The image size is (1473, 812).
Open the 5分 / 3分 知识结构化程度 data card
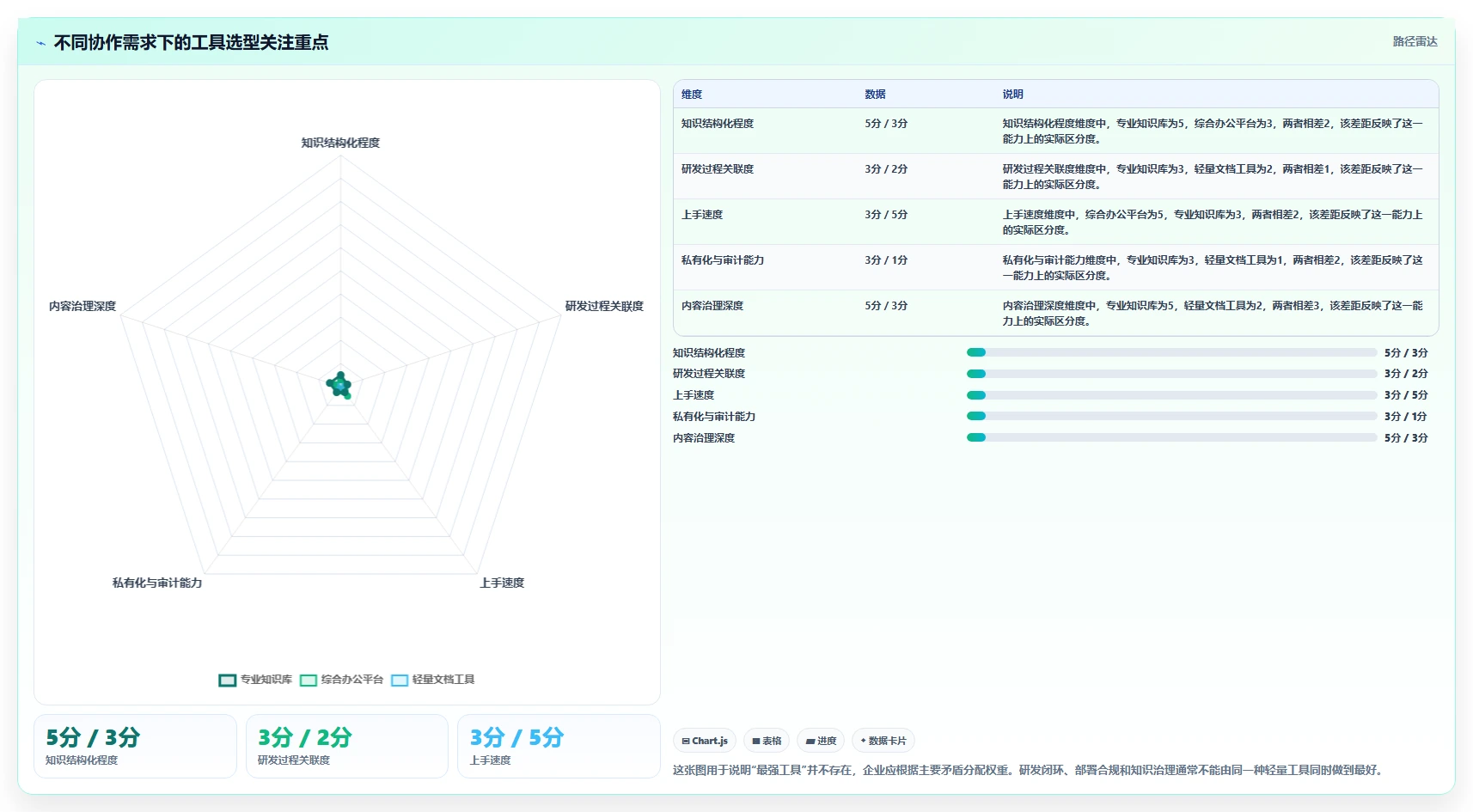[135, 746]
